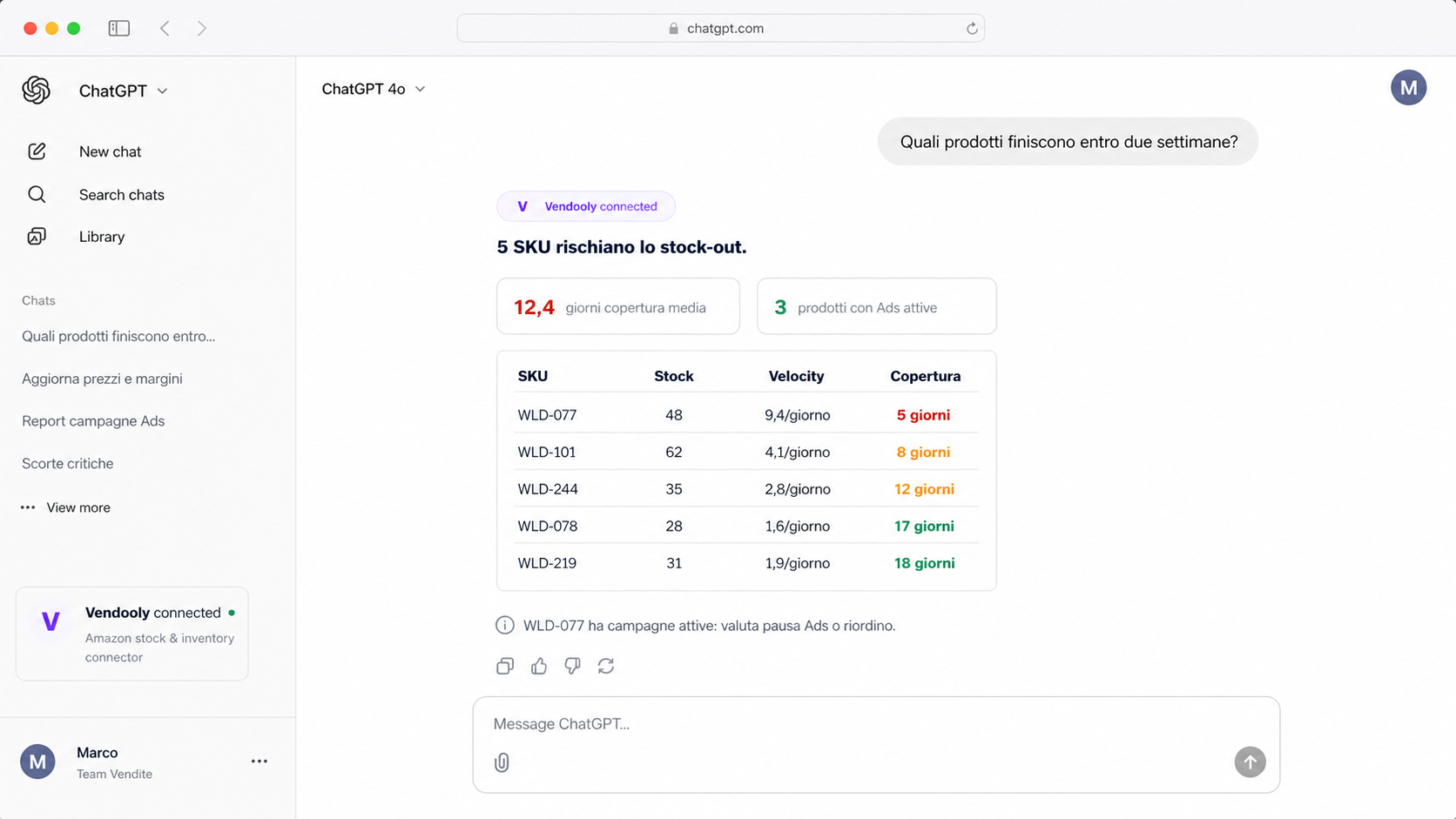Click the orange '8 giorni' coverage value

tap(924, 453)
